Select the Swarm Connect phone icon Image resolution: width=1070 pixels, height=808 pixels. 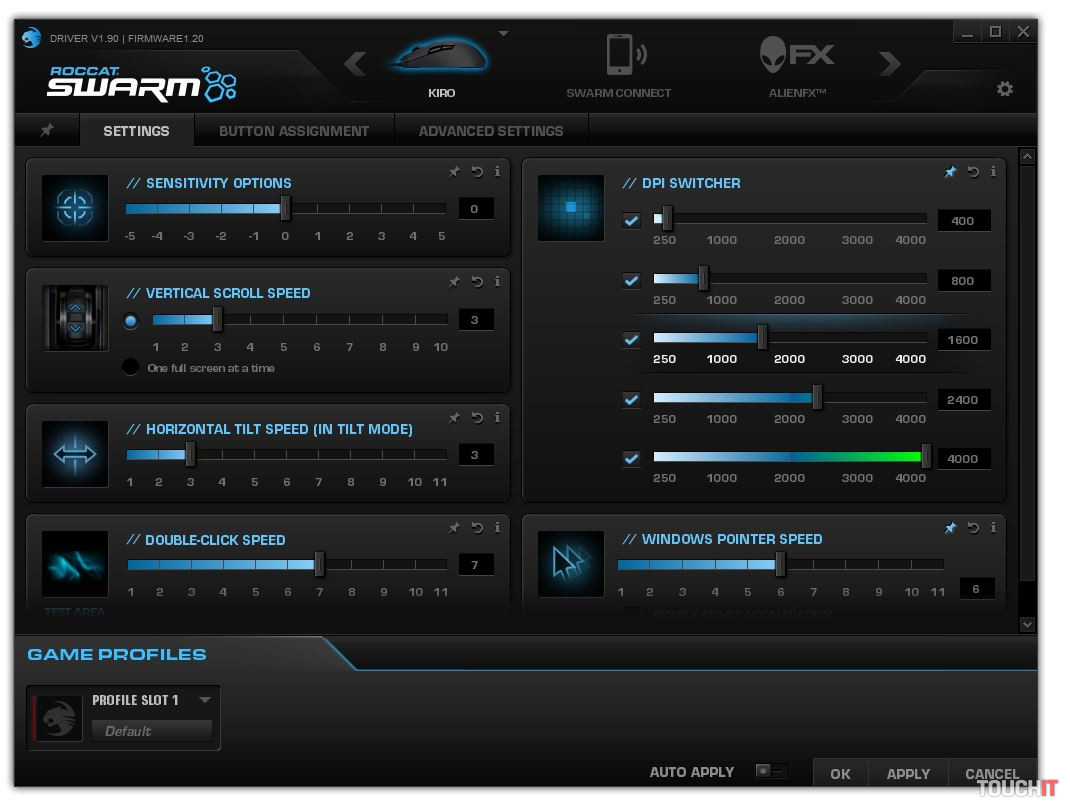tap(619, 55)
